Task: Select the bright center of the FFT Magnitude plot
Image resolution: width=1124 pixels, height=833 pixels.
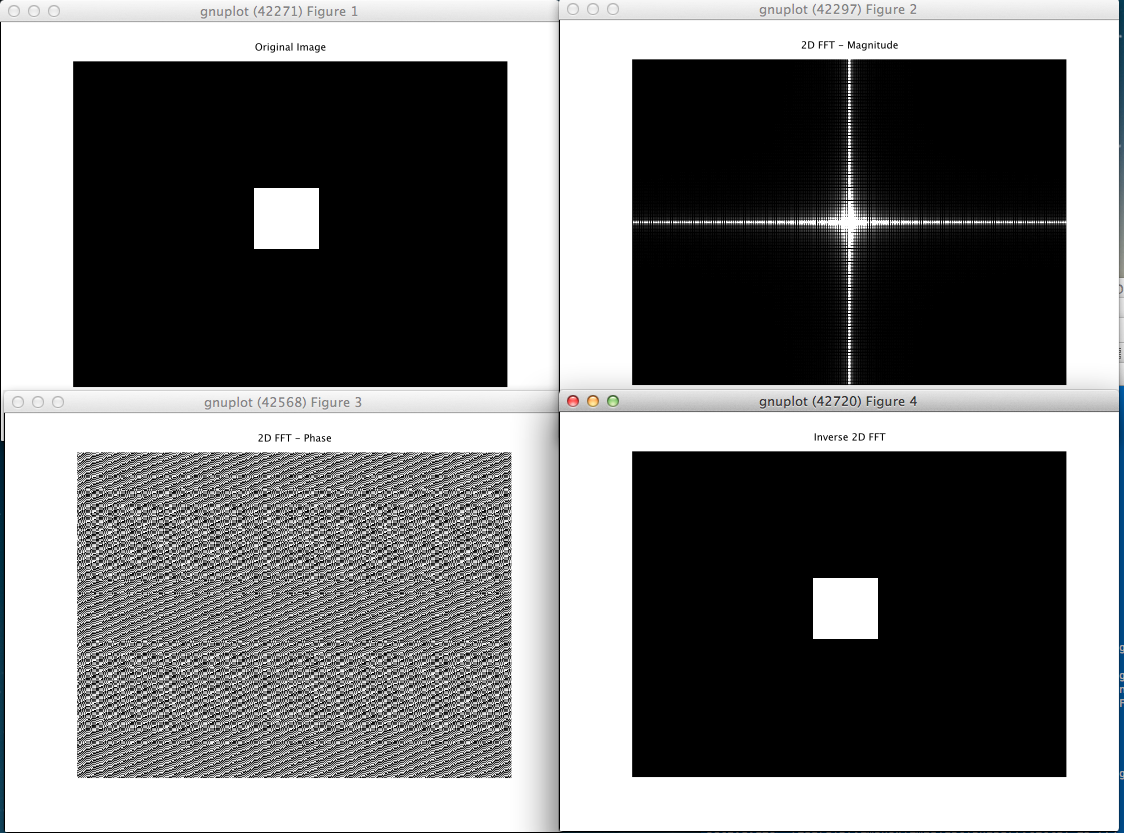Action: (849, 221)
